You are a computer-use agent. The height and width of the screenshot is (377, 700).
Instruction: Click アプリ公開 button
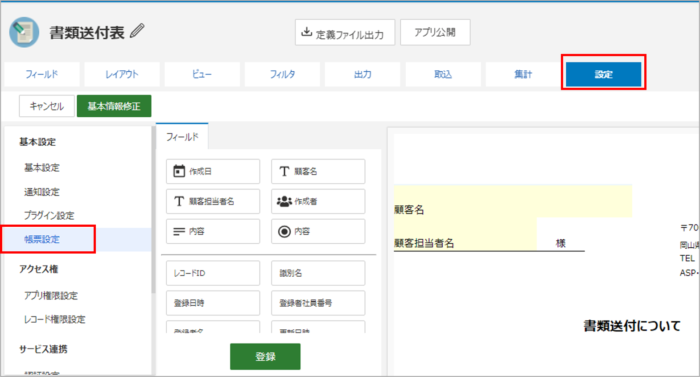pyautogui.click(x=435, y=32)
